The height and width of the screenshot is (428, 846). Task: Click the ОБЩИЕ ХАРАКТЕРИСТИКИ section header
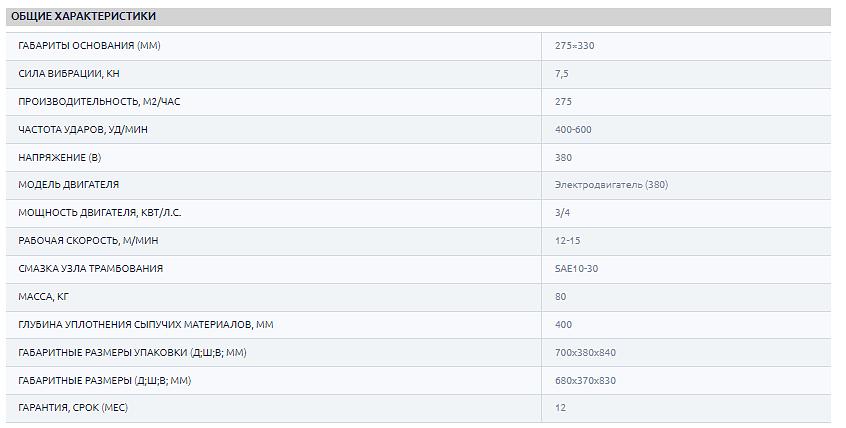(83, 17)
